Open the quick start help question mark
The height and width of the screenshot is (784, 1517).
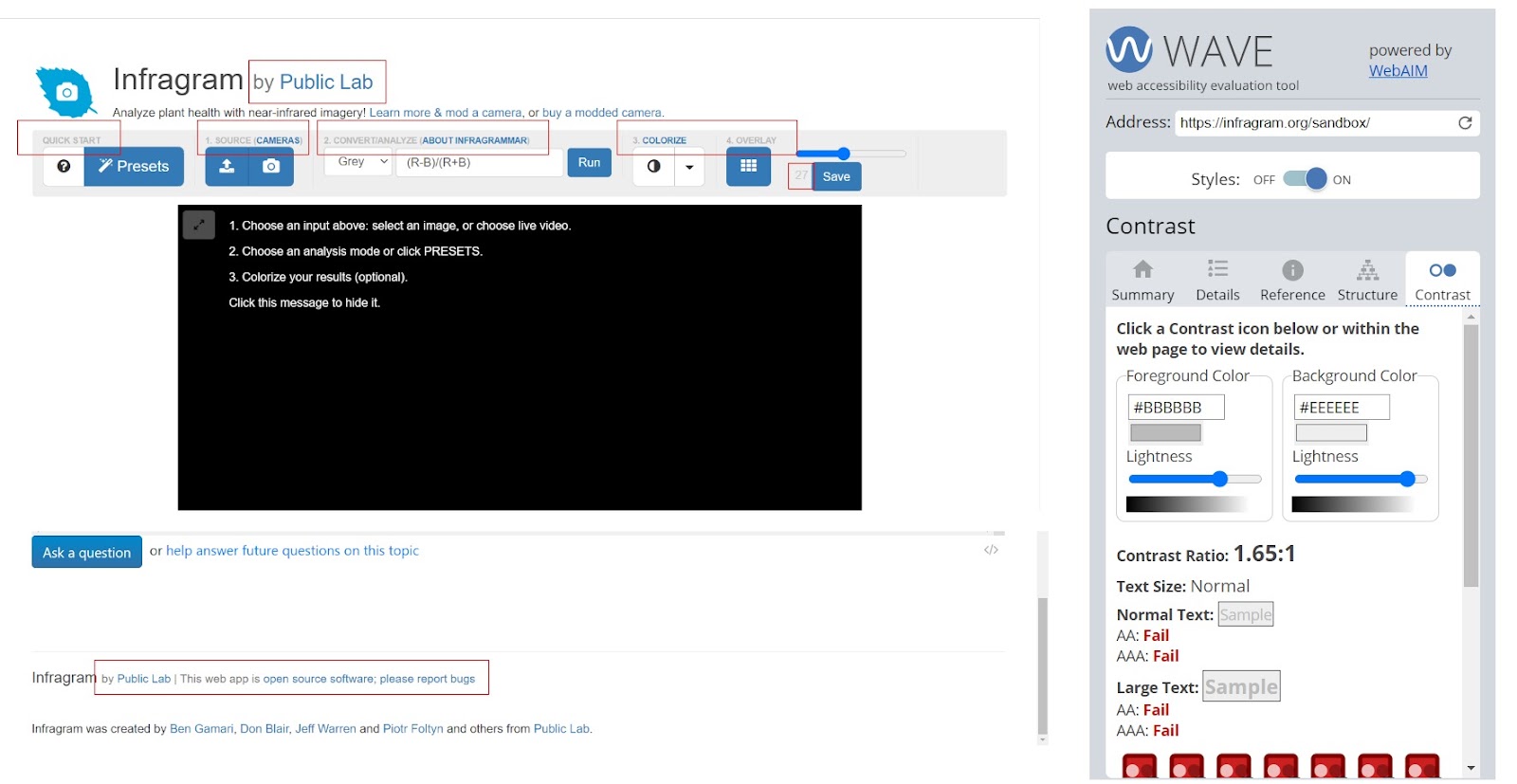[x=64, y=166]
